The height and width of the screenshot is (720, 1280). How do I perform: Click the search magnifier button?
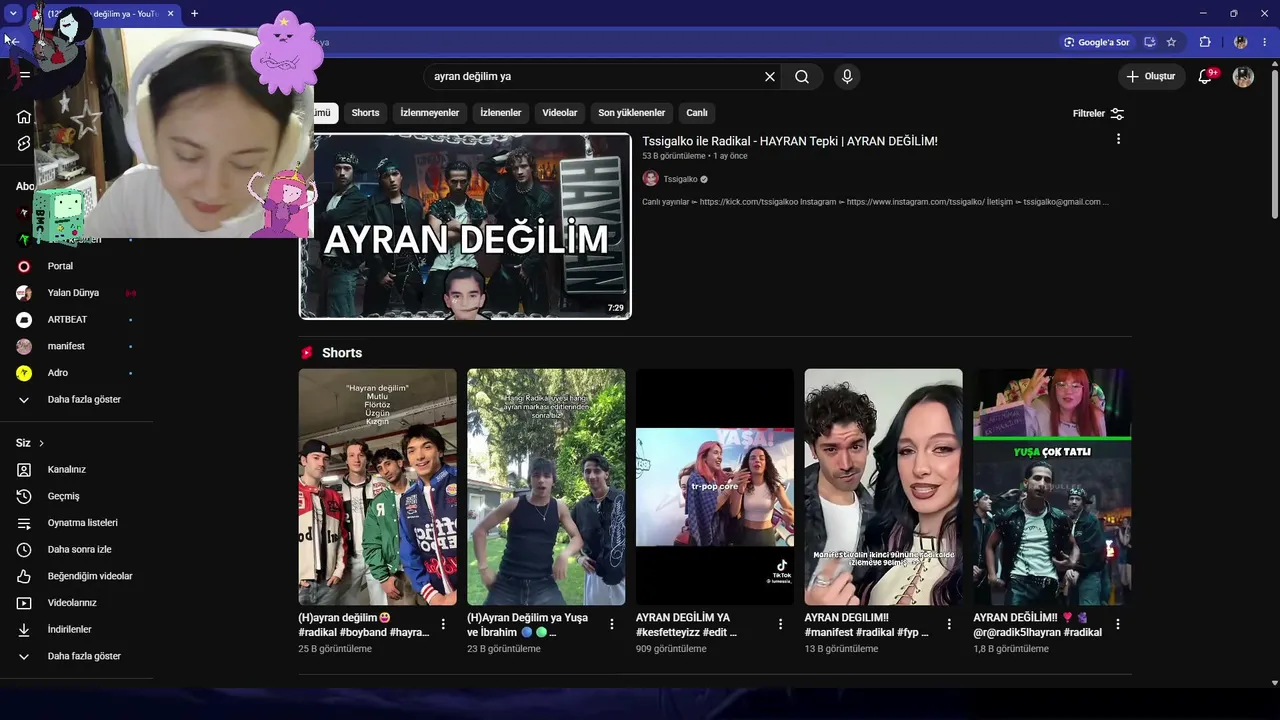pyautogui.click(x=802, y=77)
